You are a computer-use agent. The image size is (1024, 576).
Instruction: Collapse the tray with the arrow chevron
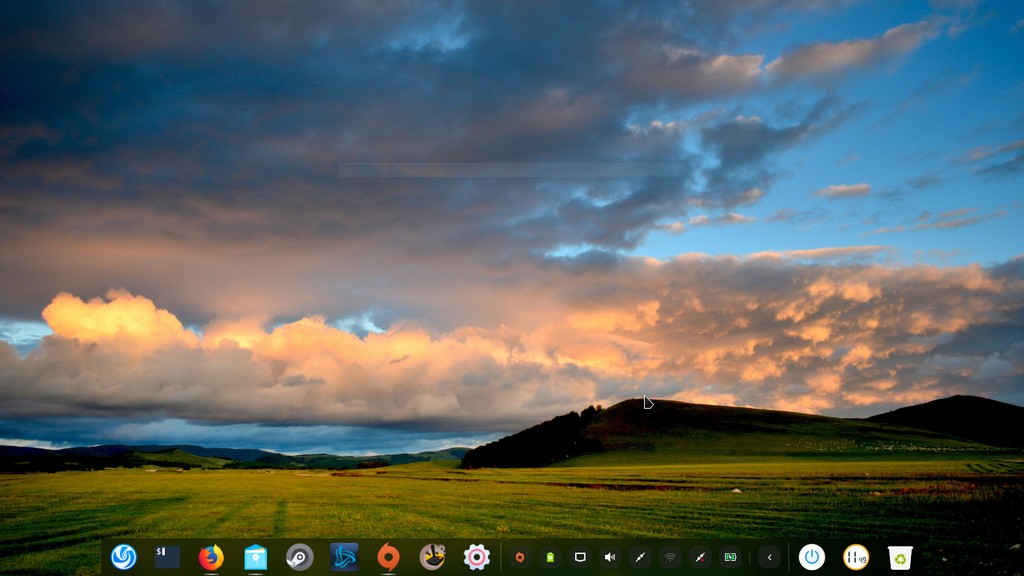point(770,557)
